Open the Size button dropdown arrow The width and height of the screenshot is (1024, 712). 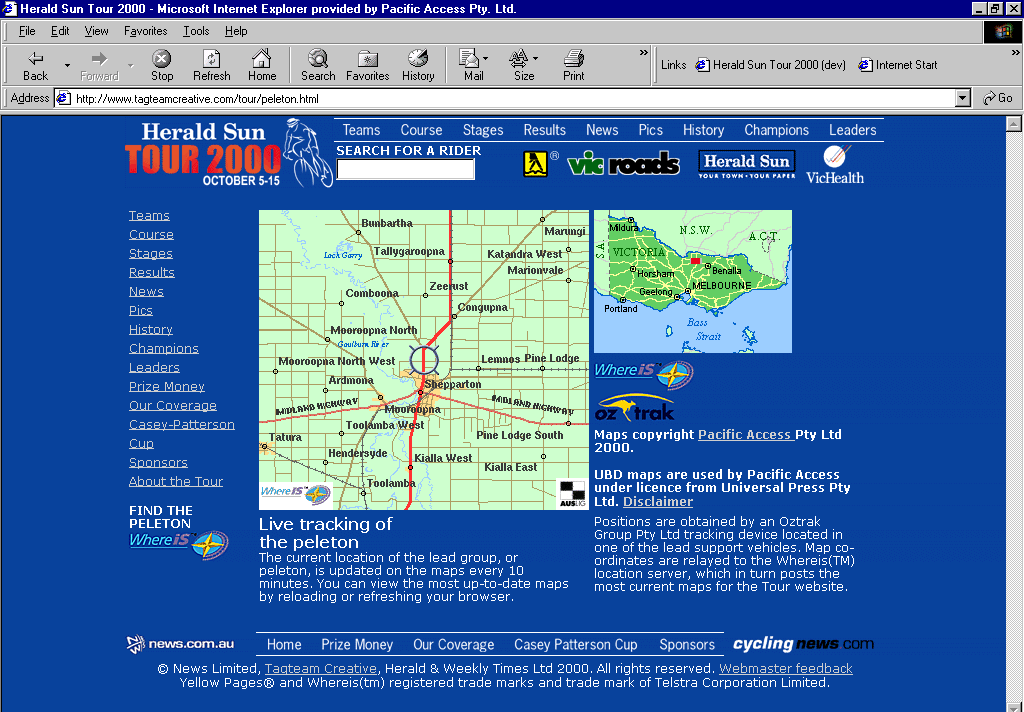pyautogui.click(x=536, y=59)
